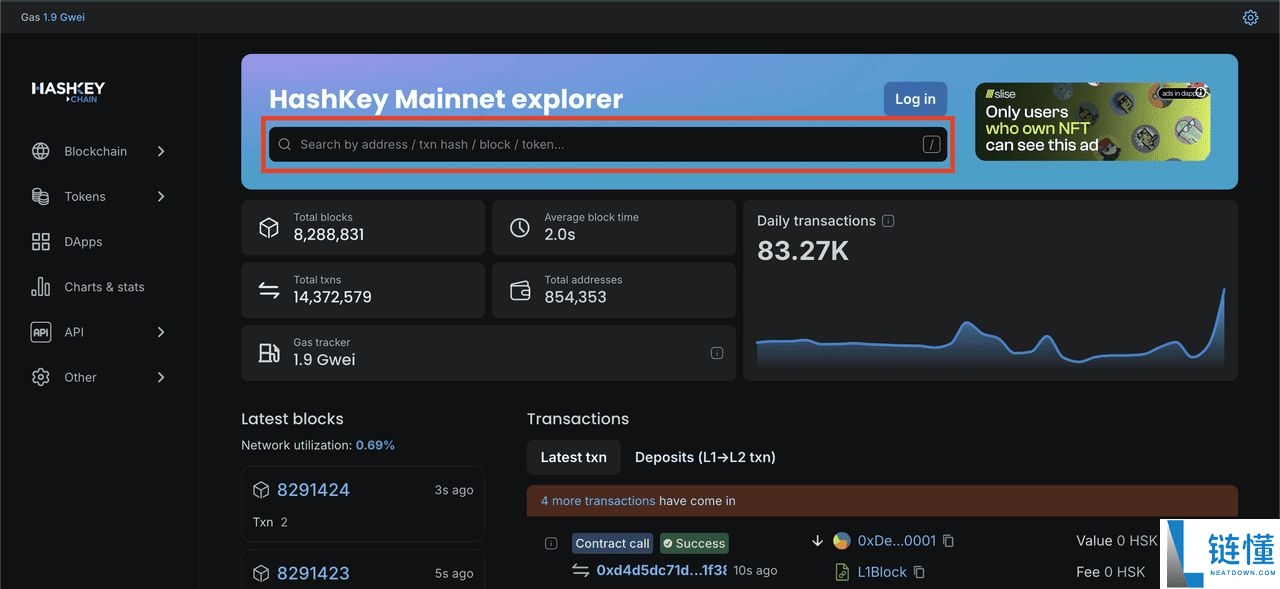Click the Total addresses wallet icon
1280x589 pixels.
point(520,290)
